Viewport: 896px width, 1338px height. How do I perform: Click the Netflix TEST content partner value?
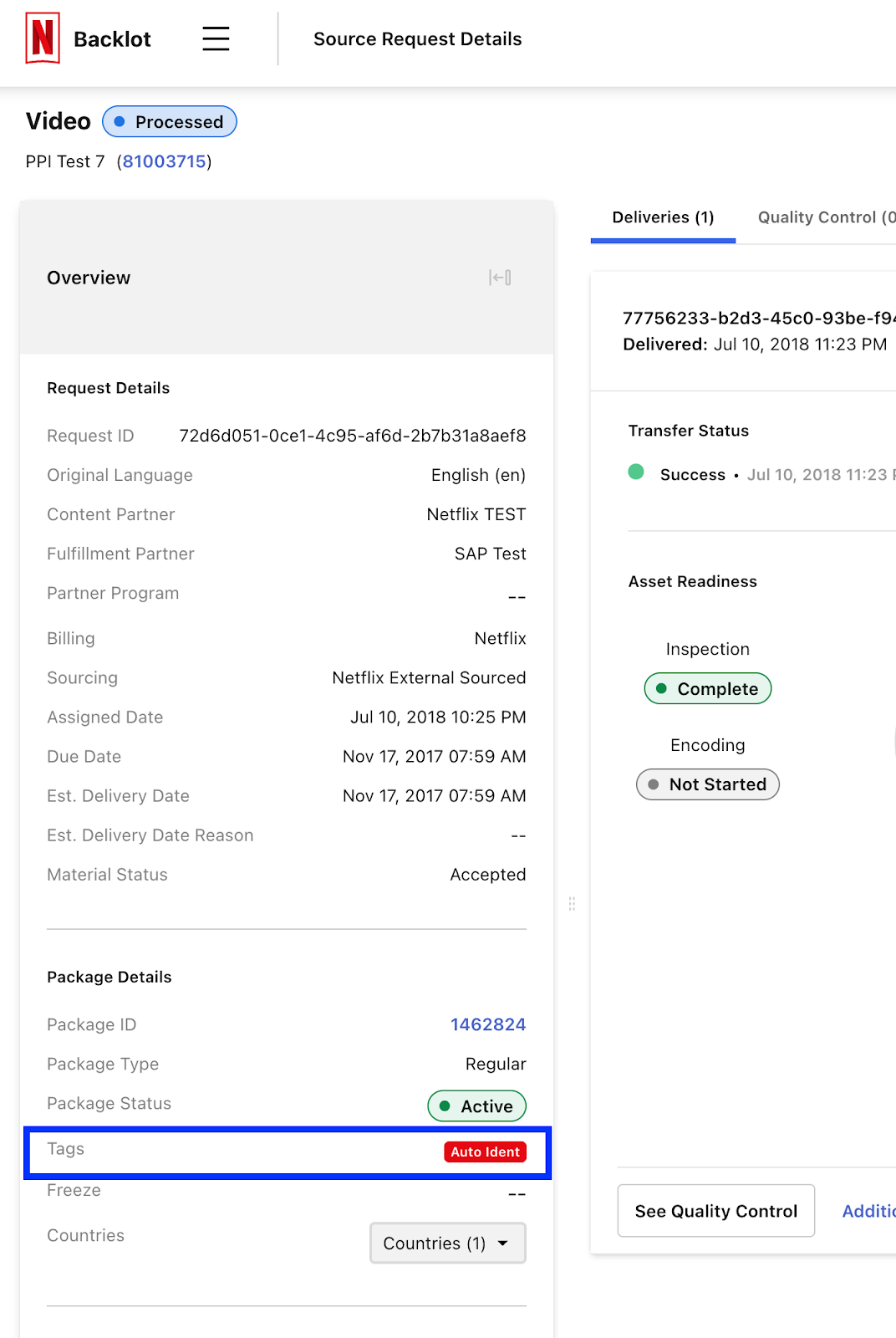click(x=476, y=514)
